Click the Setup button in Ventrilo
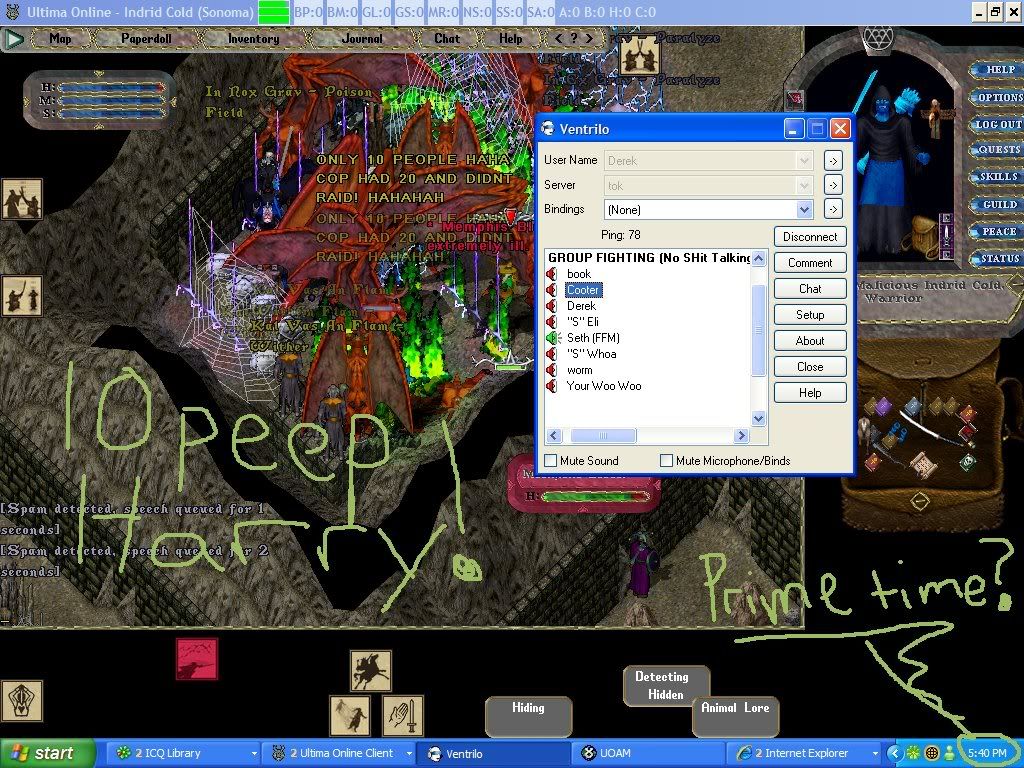The width and height of the screenshot is (1024, 768). click(810, 315)
